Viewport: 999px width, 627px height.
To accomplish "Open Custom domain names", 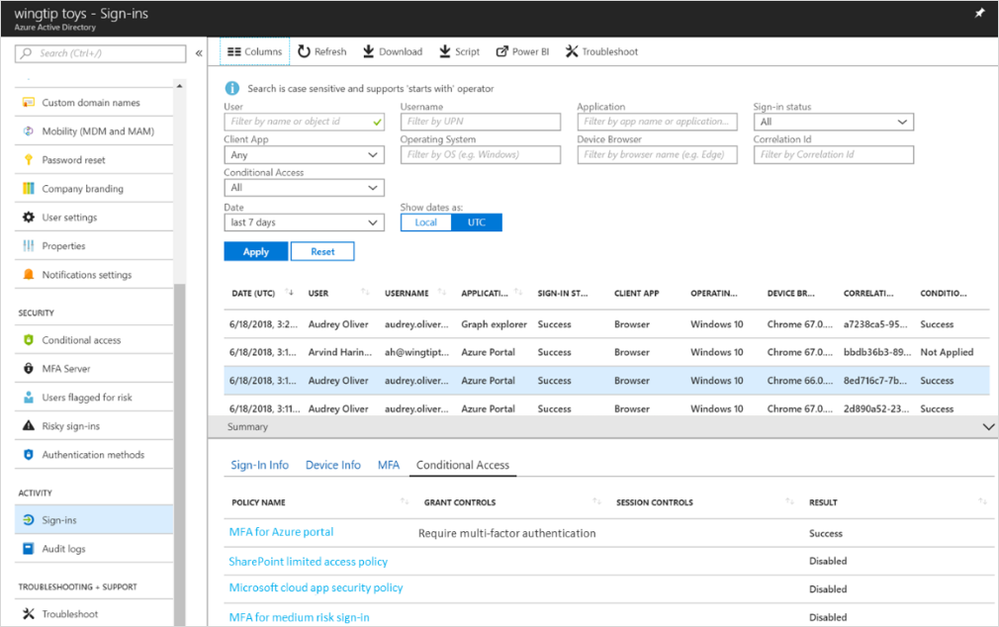I will [94, 103].
